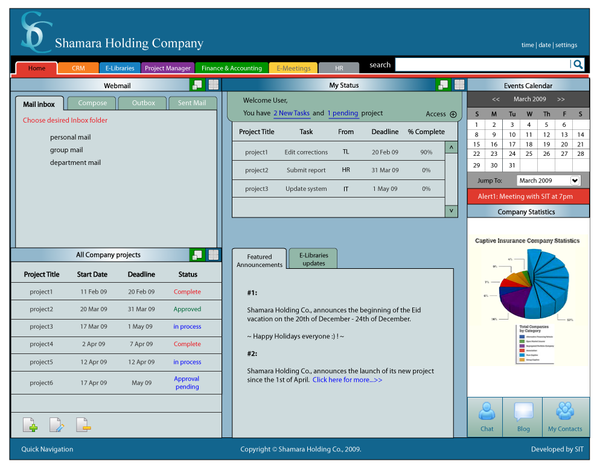600x470 pixels.
Task: Click the search magnifier icon
Action: coord(577,65)
